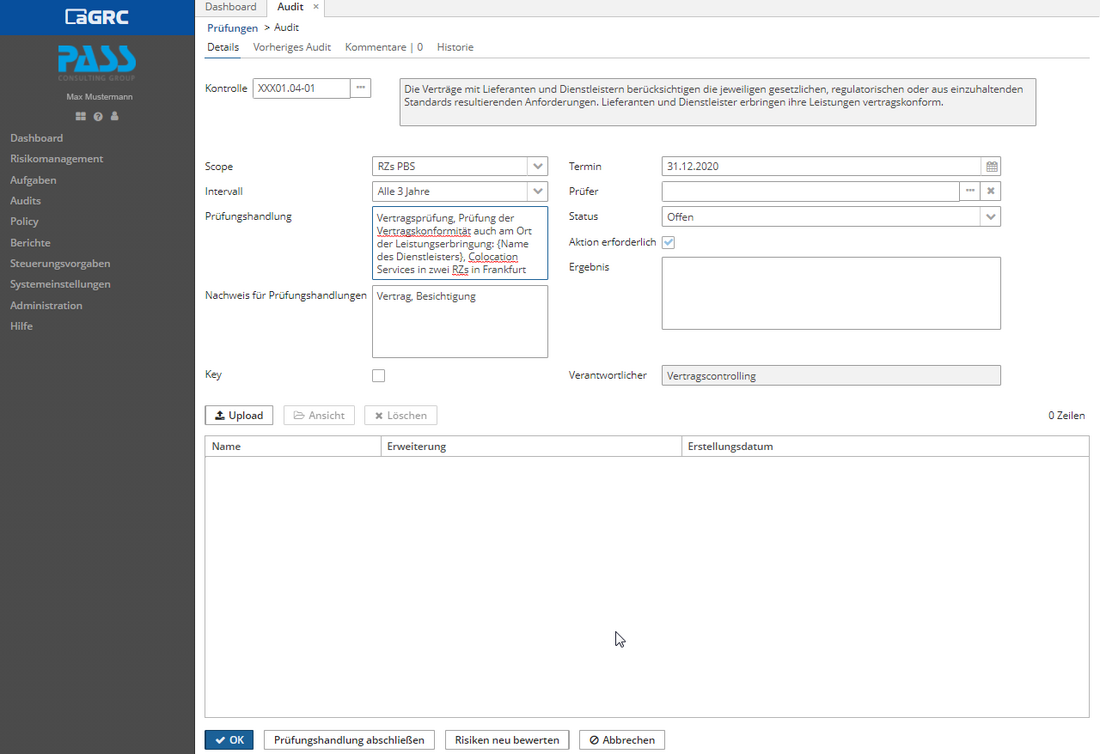
Task: Tick the Key checkbox
Action: click(x=378, y=375)
